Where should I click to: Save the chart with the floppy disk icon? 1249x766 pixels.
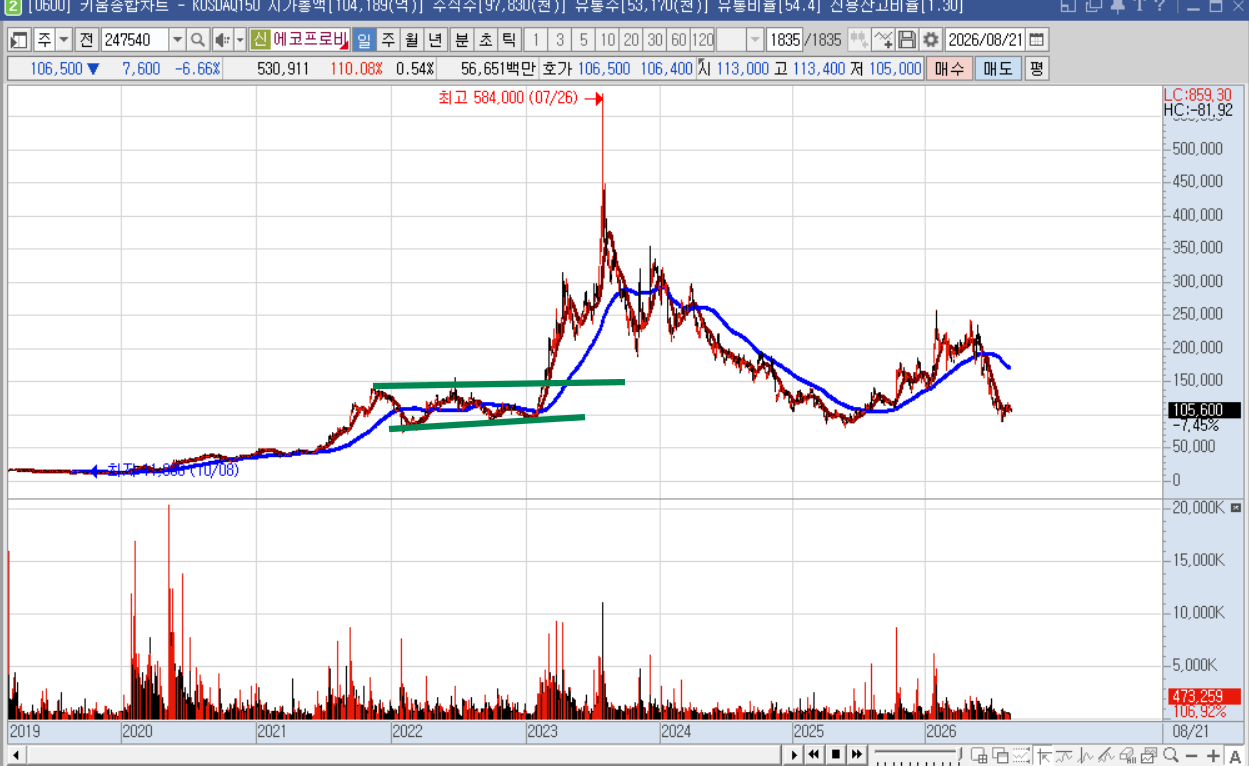[907, 40]
